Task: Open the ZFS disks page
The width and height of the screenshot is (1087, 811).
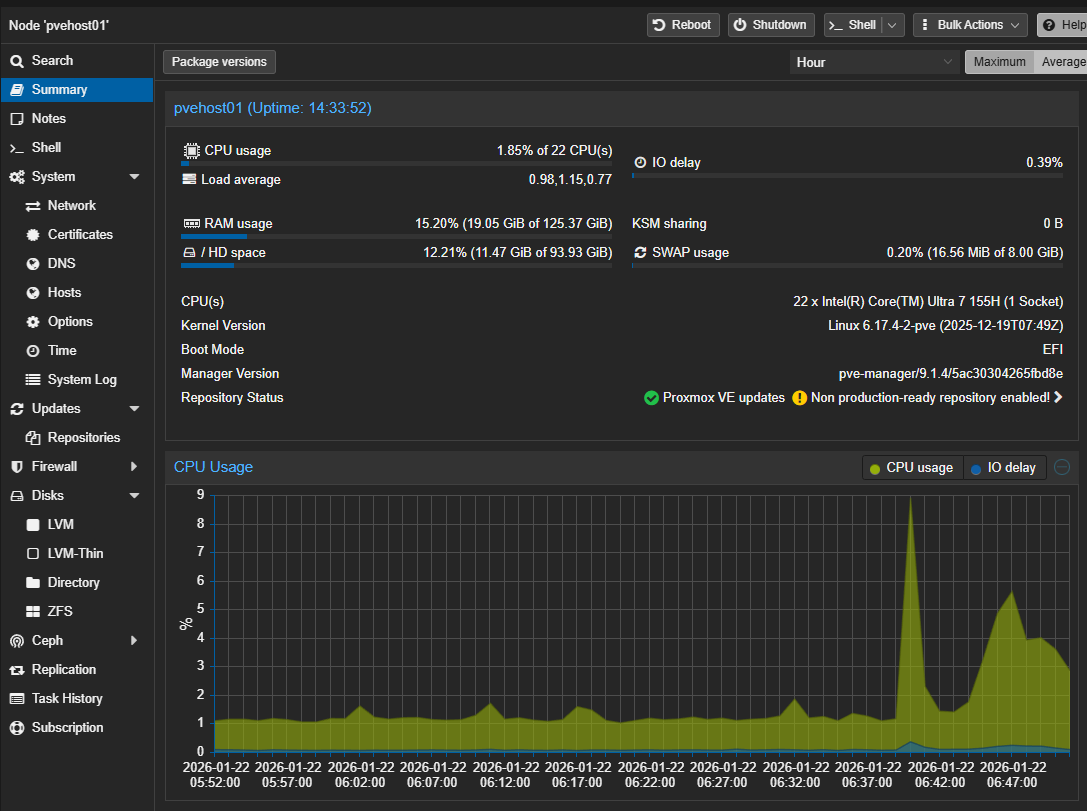Action: click(60, 611)
